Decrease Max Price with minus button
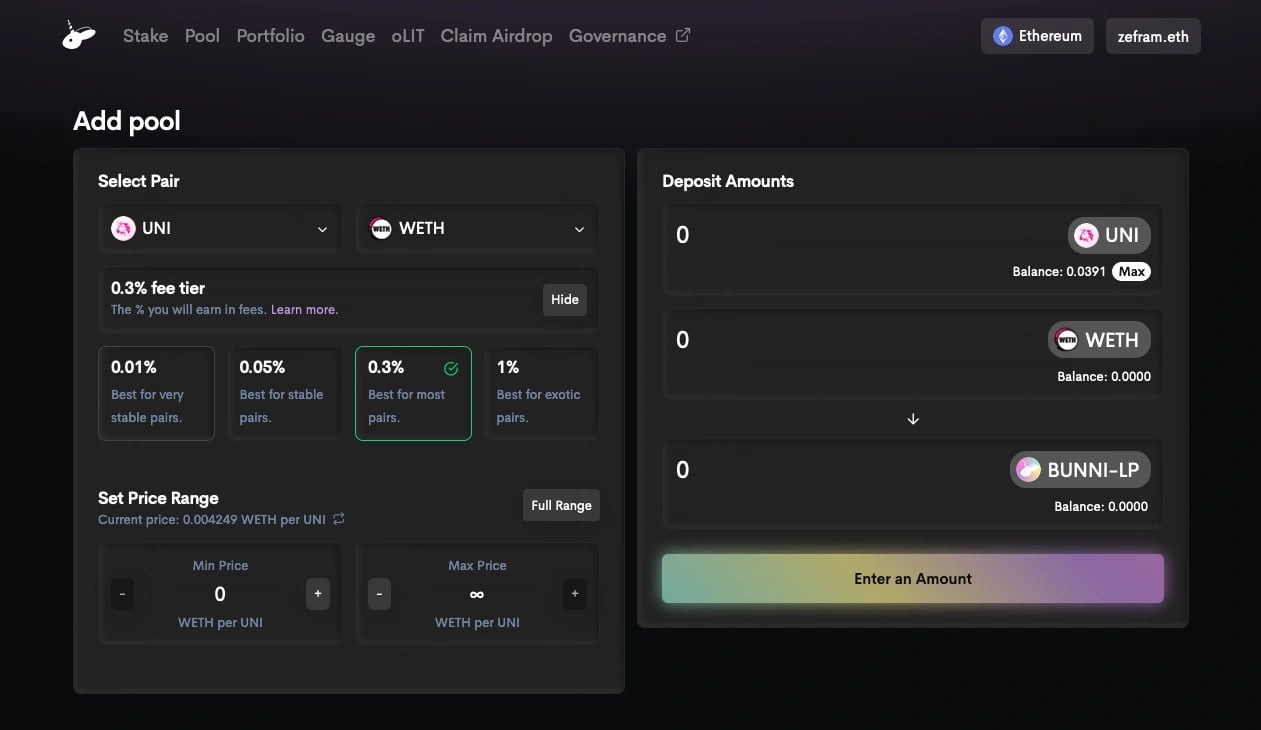Viewport: 1261px width, 730px height. click(379, 594)
